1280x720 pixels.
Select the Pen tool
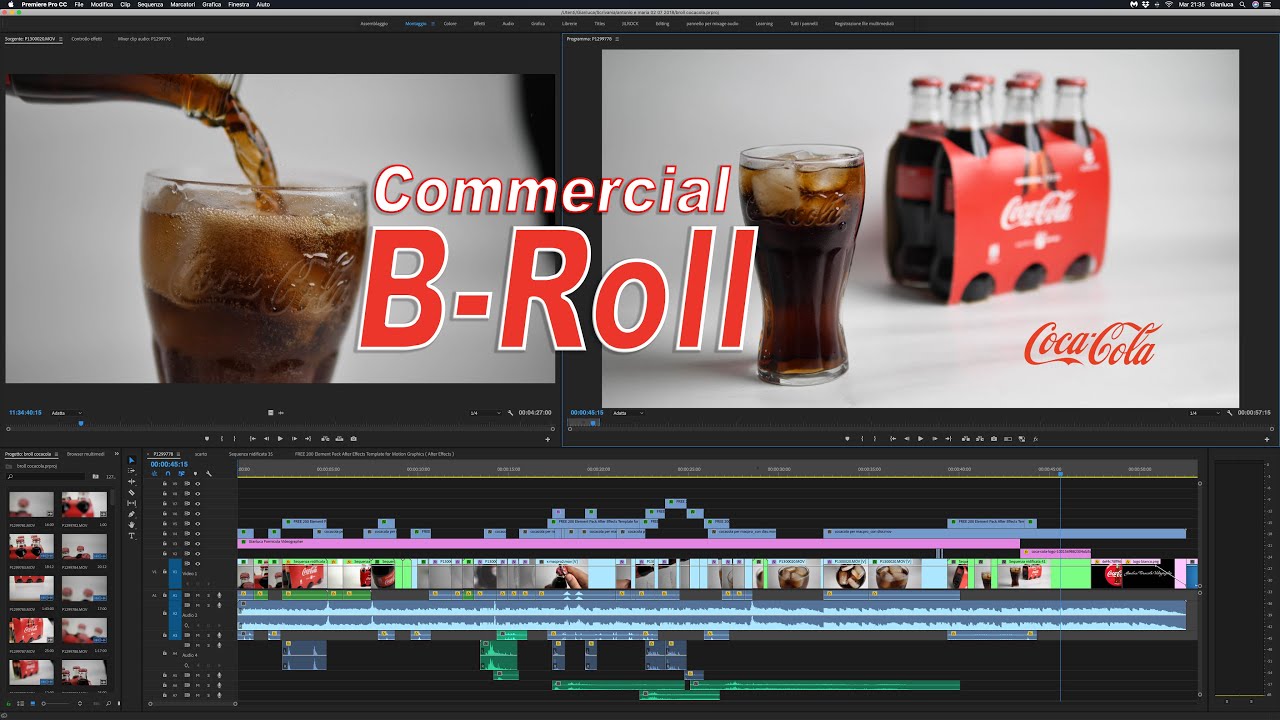[x=131, y=514]
